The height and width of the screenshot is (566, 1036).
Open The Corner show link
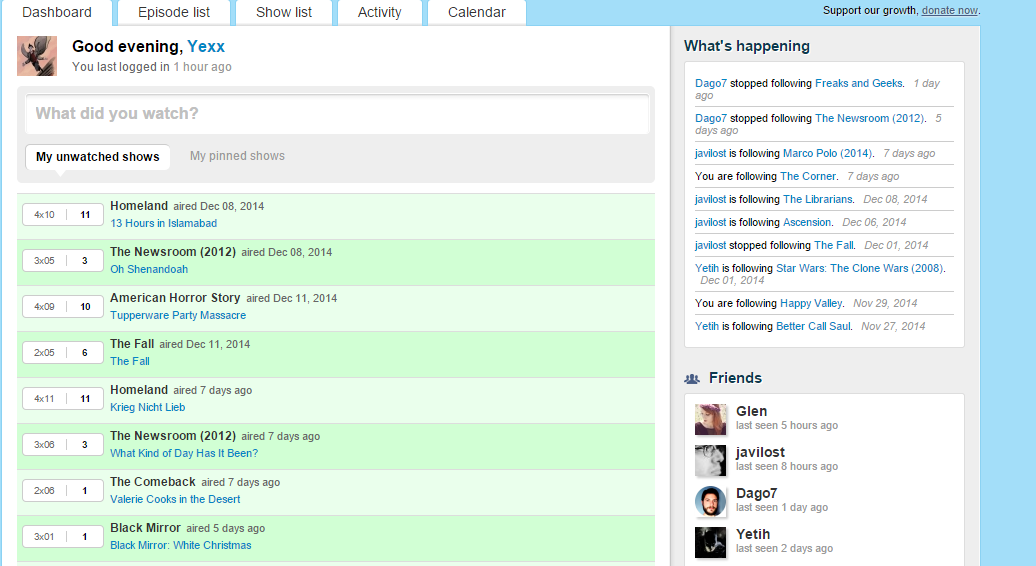coord(807,176)
